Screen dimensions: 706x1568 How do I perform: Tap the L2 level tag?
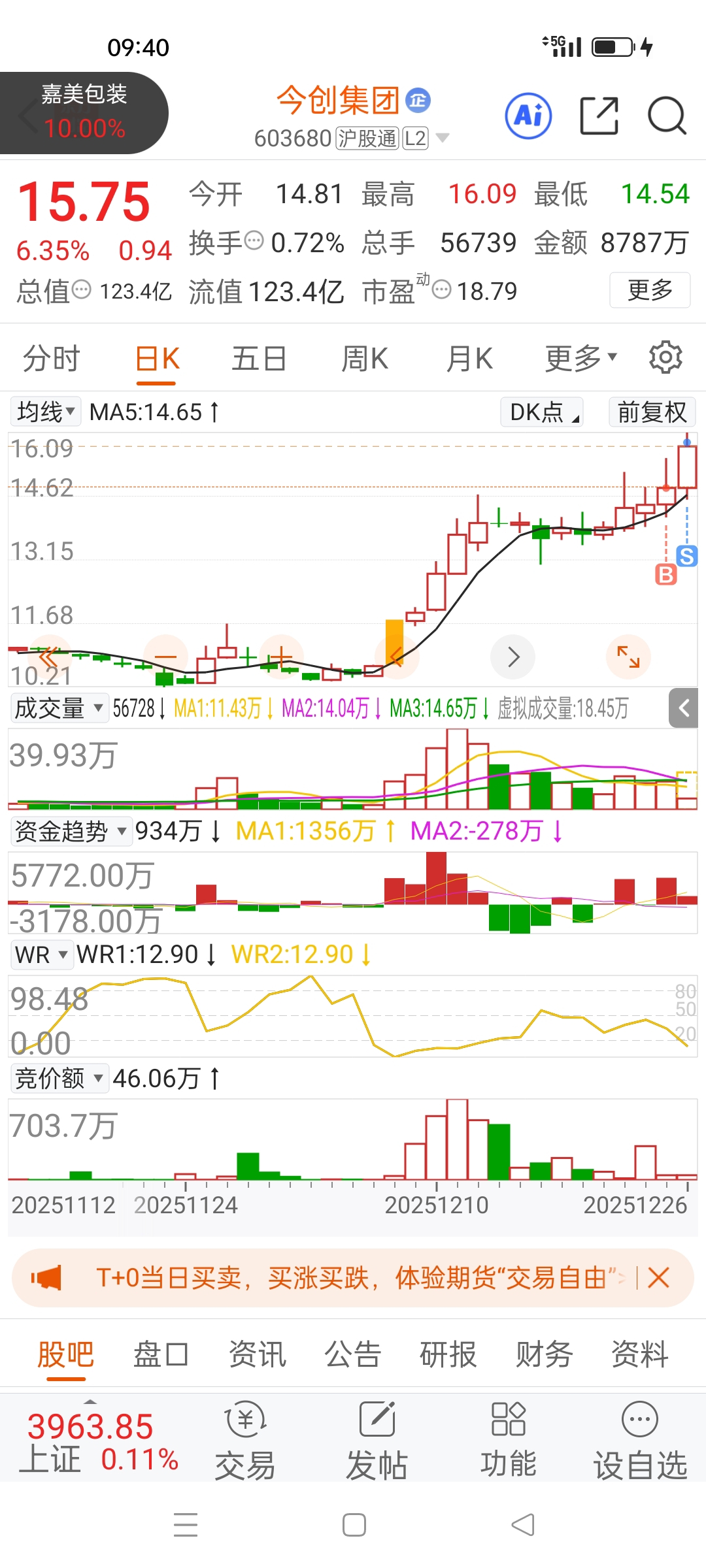tap(415, 139)
